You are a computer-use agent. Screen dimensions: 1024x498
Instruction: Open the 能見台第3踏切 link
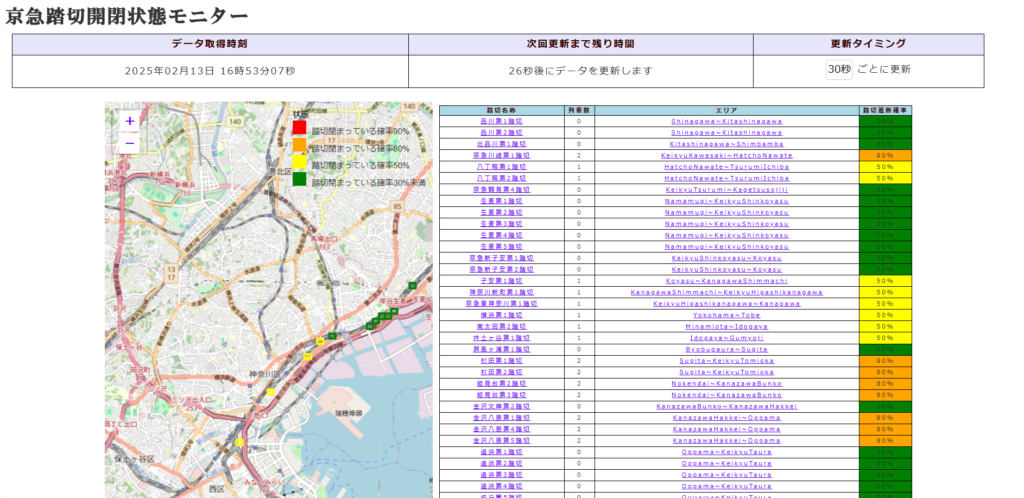tap(502, 395)
